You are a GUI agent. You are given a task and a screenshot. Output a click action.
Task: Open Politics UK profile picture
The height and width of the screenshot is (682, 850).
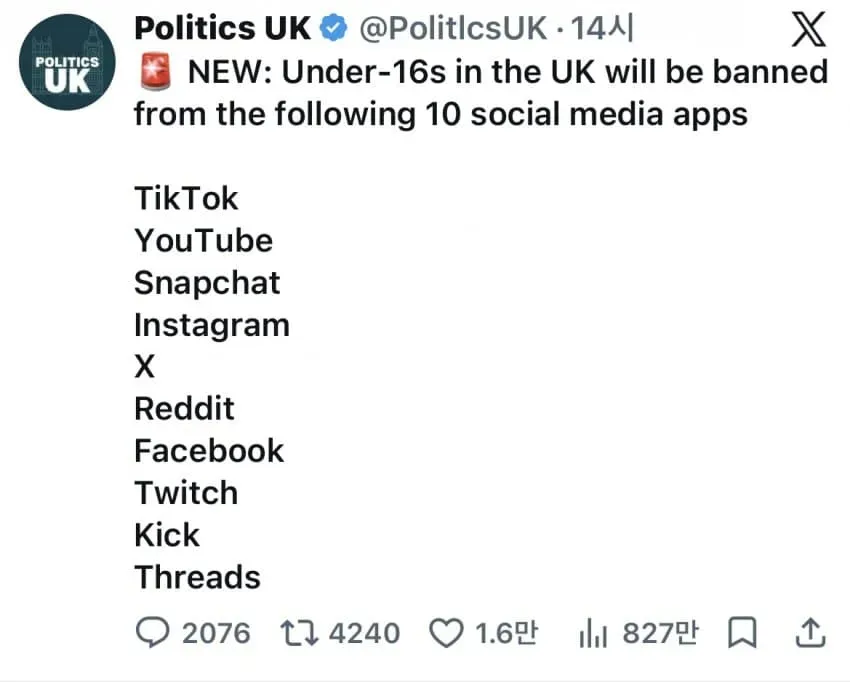[x=67, y=62]
